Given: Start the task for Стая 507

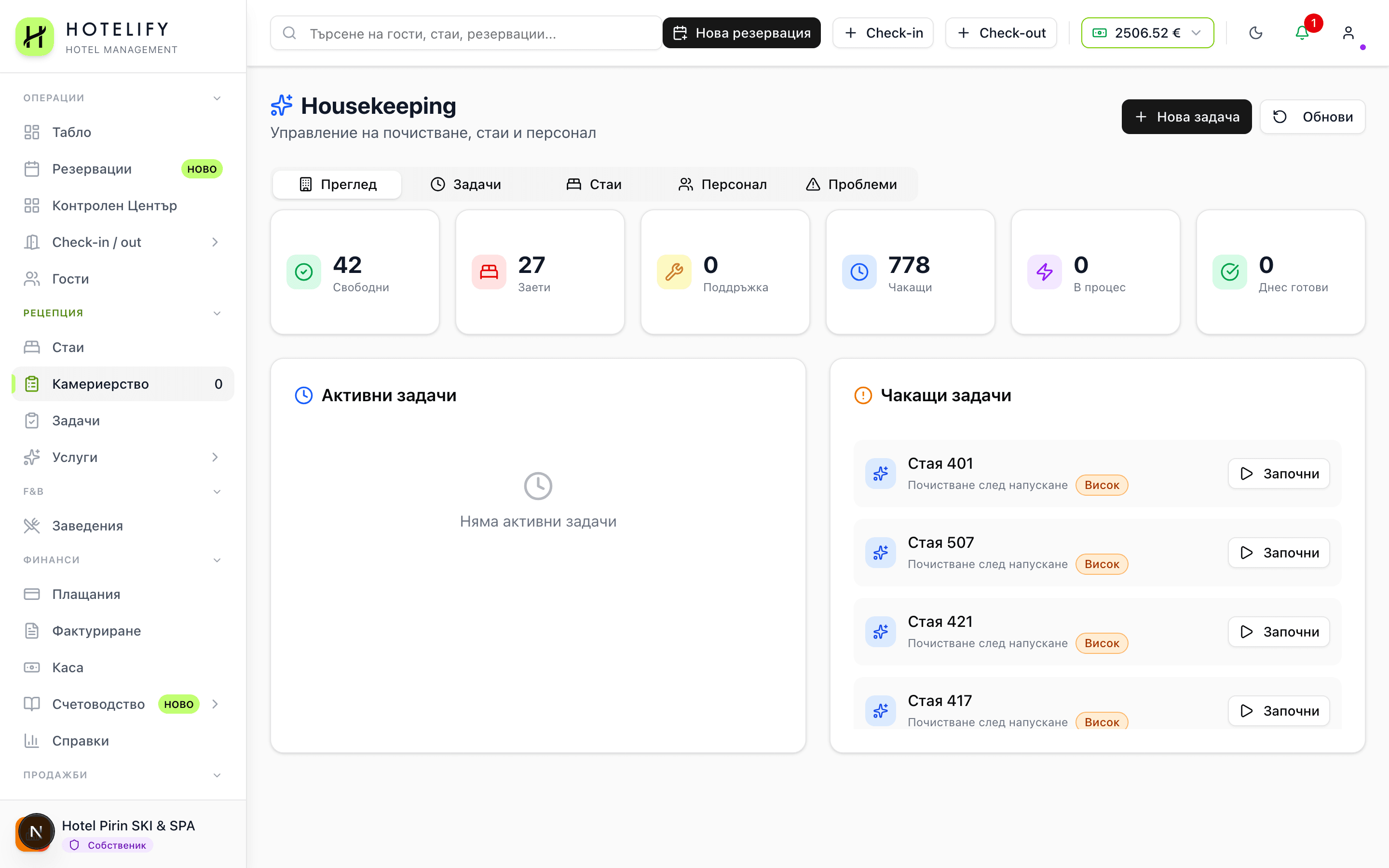Looking at the screenshot, I should pos(1278,552).
